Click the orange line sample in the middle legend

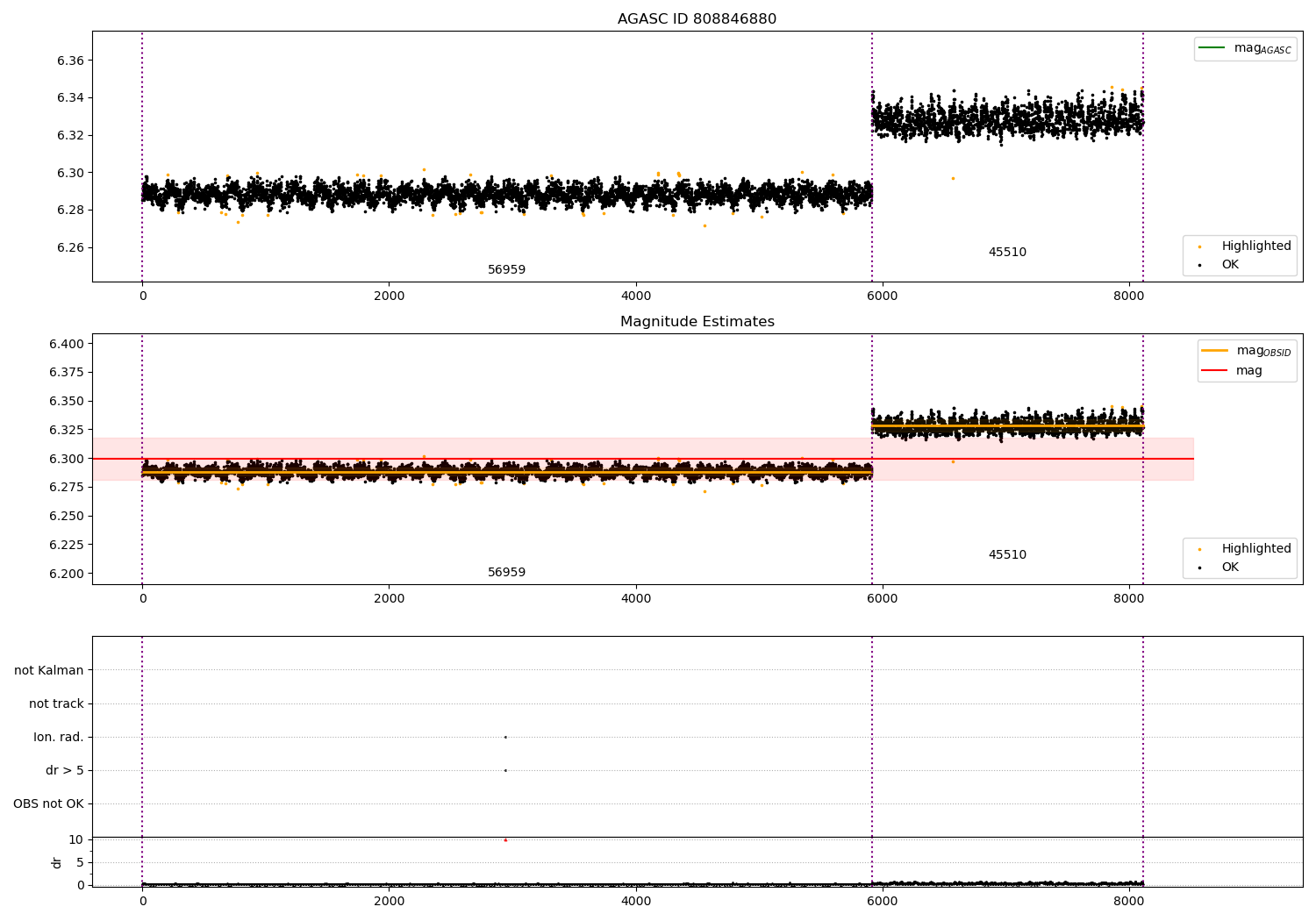click(x=1214, y=350)
